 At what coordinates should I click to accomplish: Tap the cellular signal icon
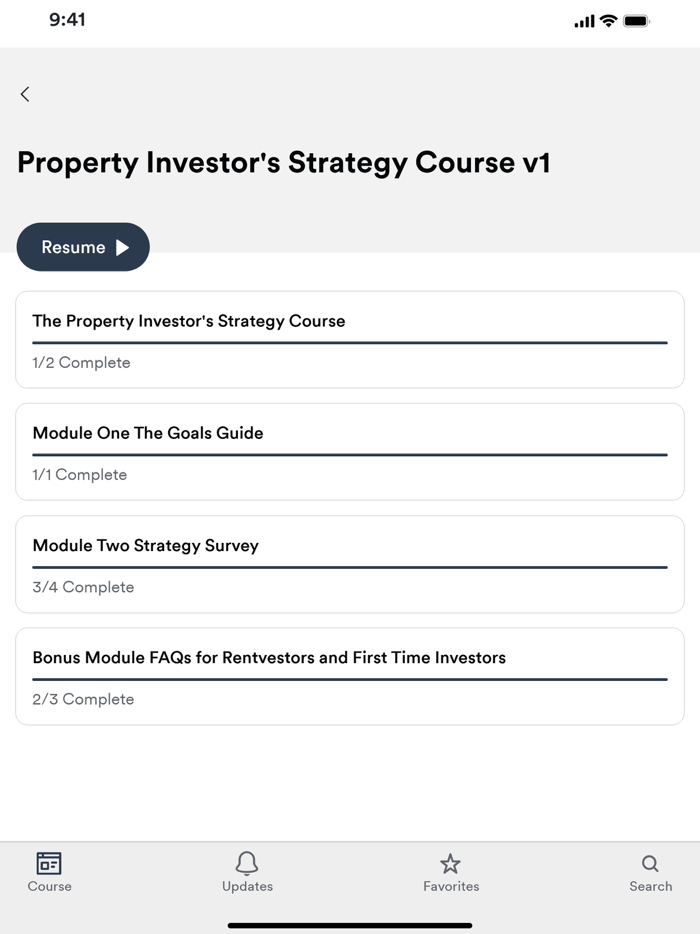click(x=584, y=19)
